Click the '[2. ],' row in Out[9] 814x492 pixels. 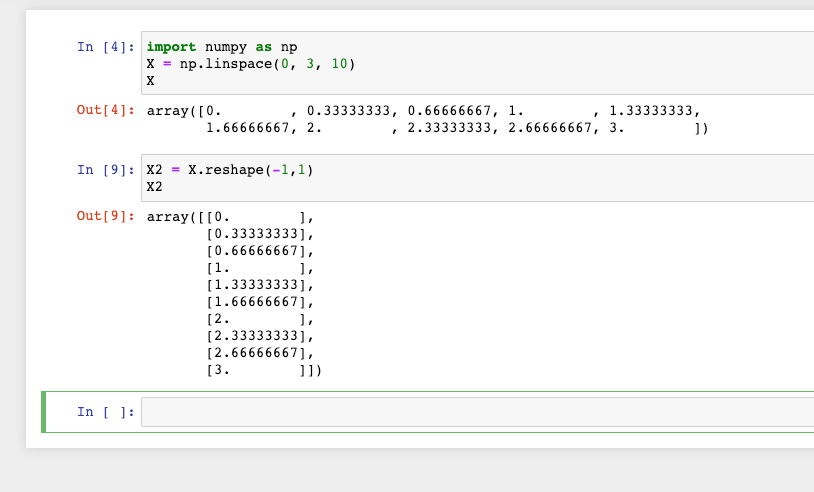click(x=260, y=319)
